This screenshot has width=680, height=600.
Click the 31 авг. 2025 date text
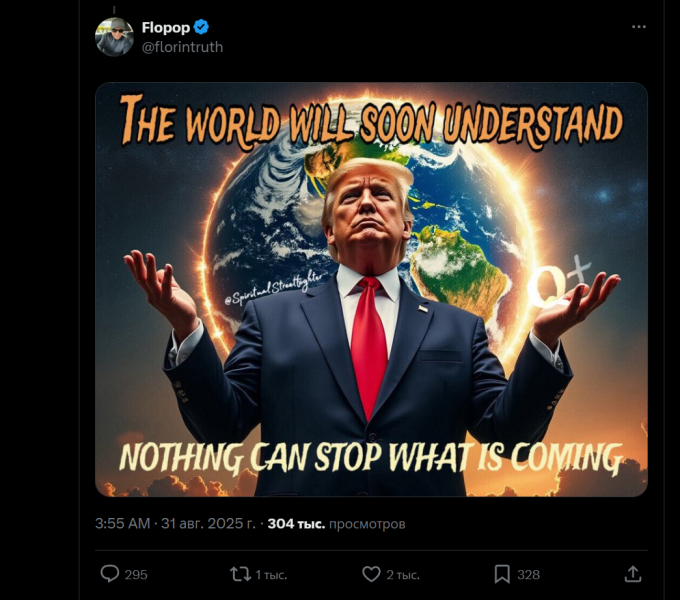tap(209, 524)
